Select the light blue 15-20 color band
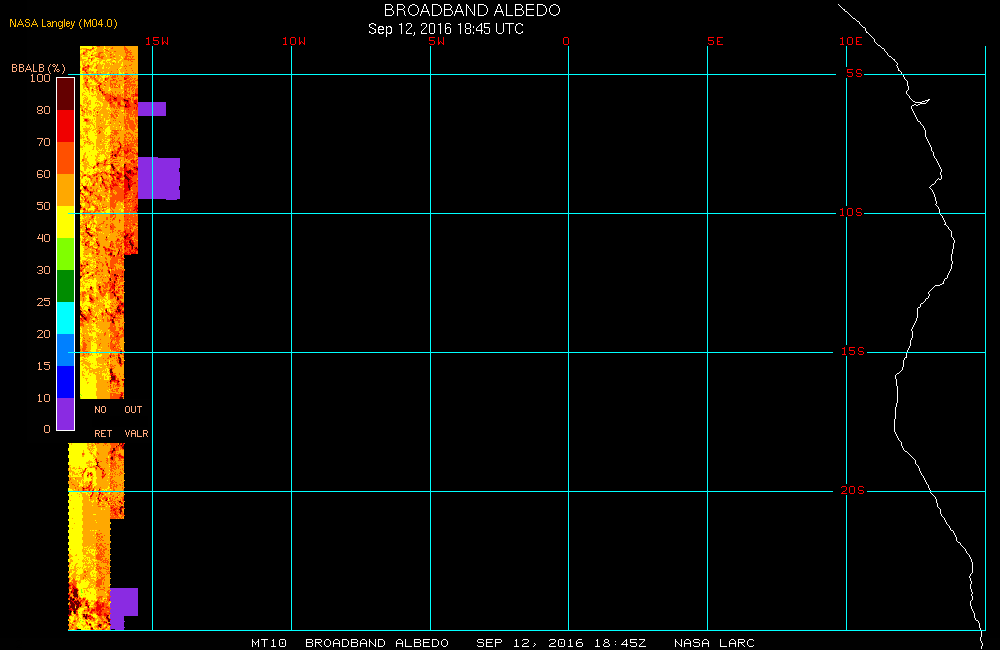 pyautogui.click(x=66, y=350)
